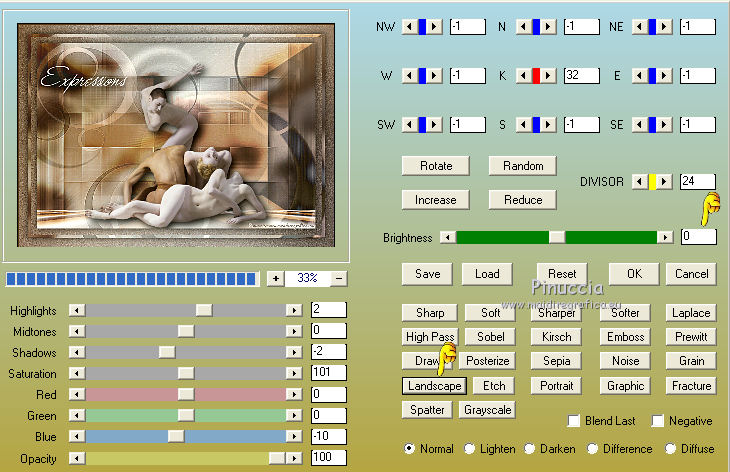
Task: Click Midtones slider right arrow
Action: coord(294,331)
